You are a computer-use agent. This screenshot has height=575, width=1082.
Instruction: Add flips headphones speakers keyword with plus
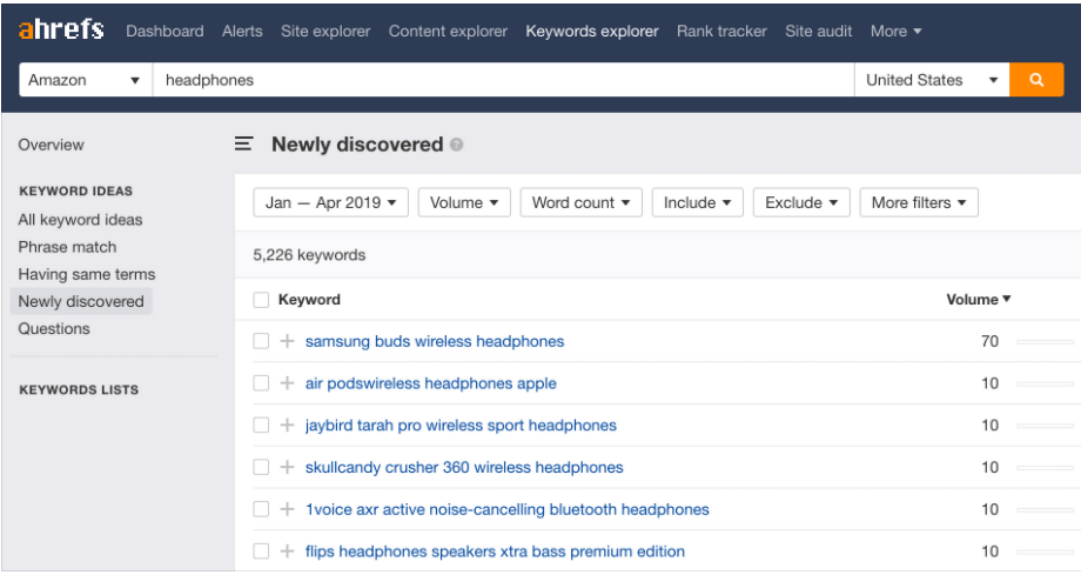(x=287, y=552)
